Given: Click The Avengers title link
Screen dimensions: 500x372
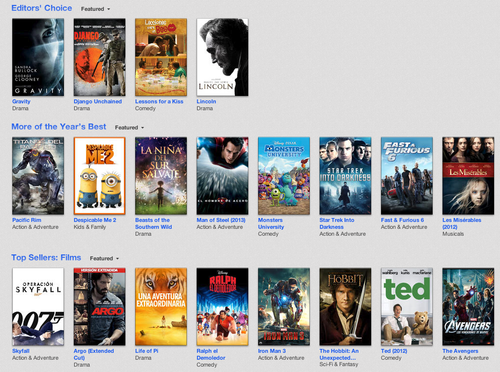Looking at the screenshot, I should [460, 351].
